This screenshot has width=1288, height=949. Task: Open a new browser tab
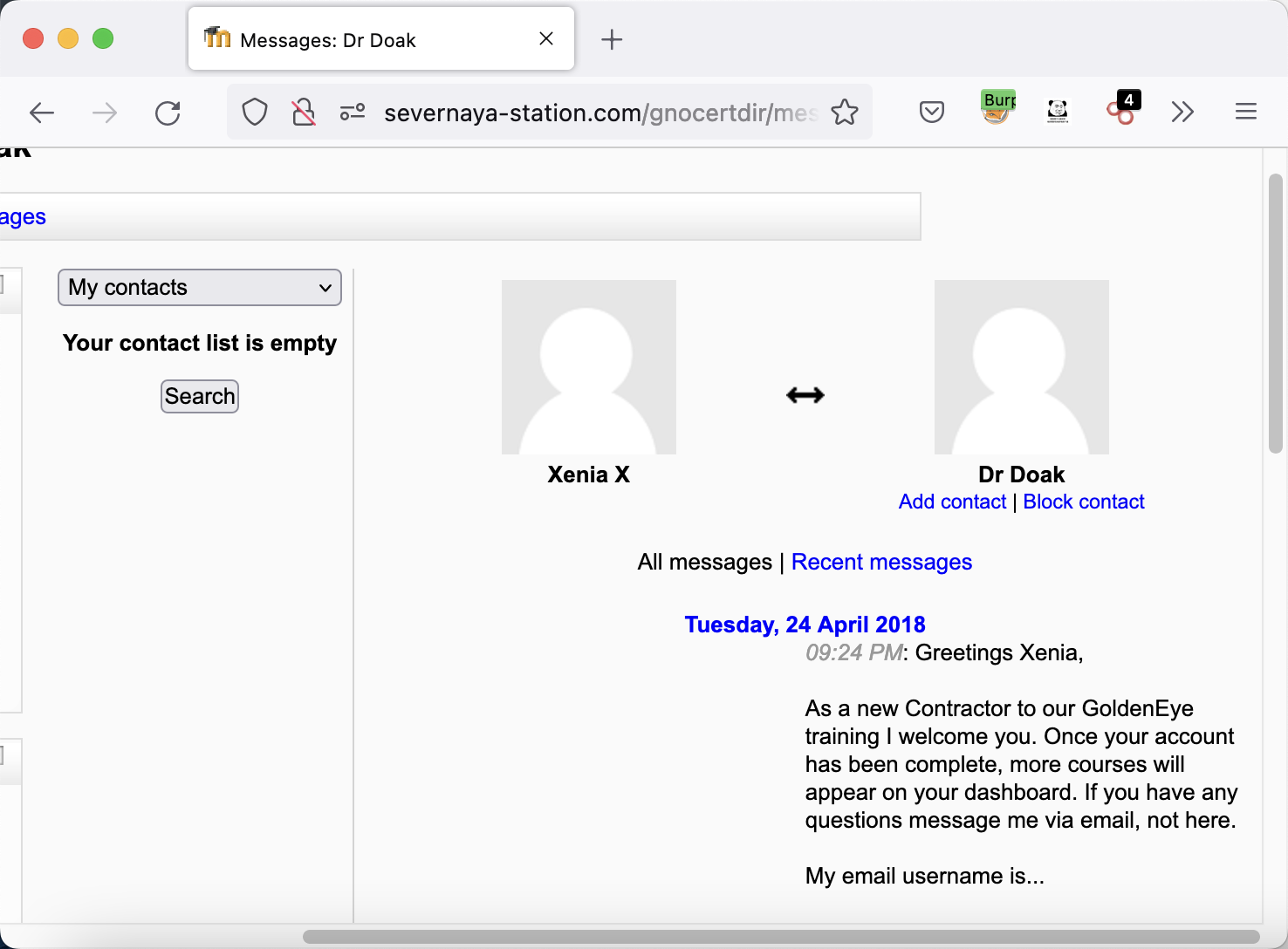(x=612, y=40)
